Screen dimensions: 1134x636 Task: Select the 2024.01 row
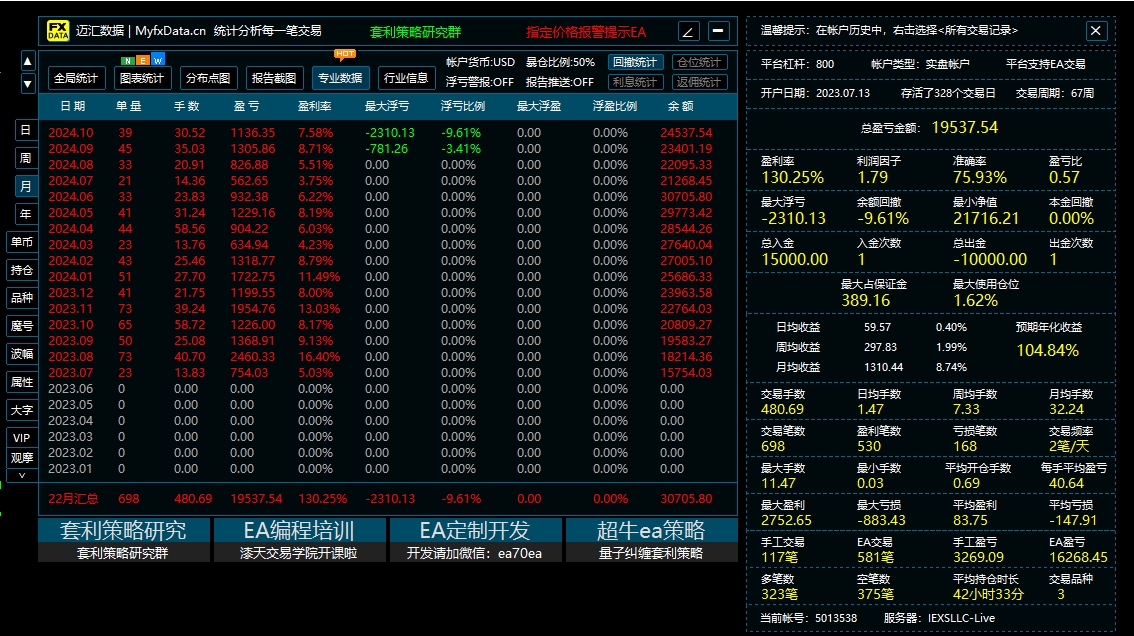[x=387, y=277]
